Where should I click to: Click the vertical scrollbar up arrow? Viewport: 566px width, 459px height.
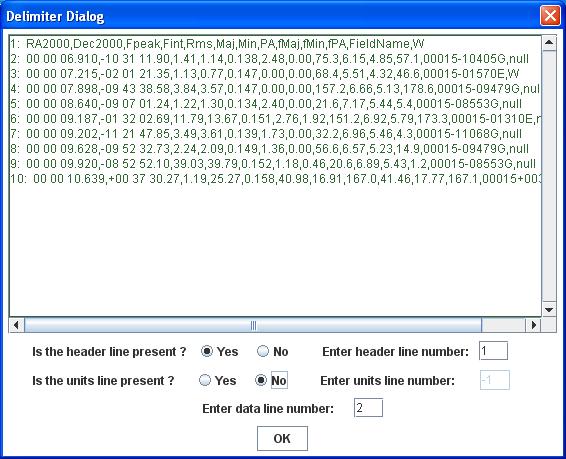pos(549,43)
